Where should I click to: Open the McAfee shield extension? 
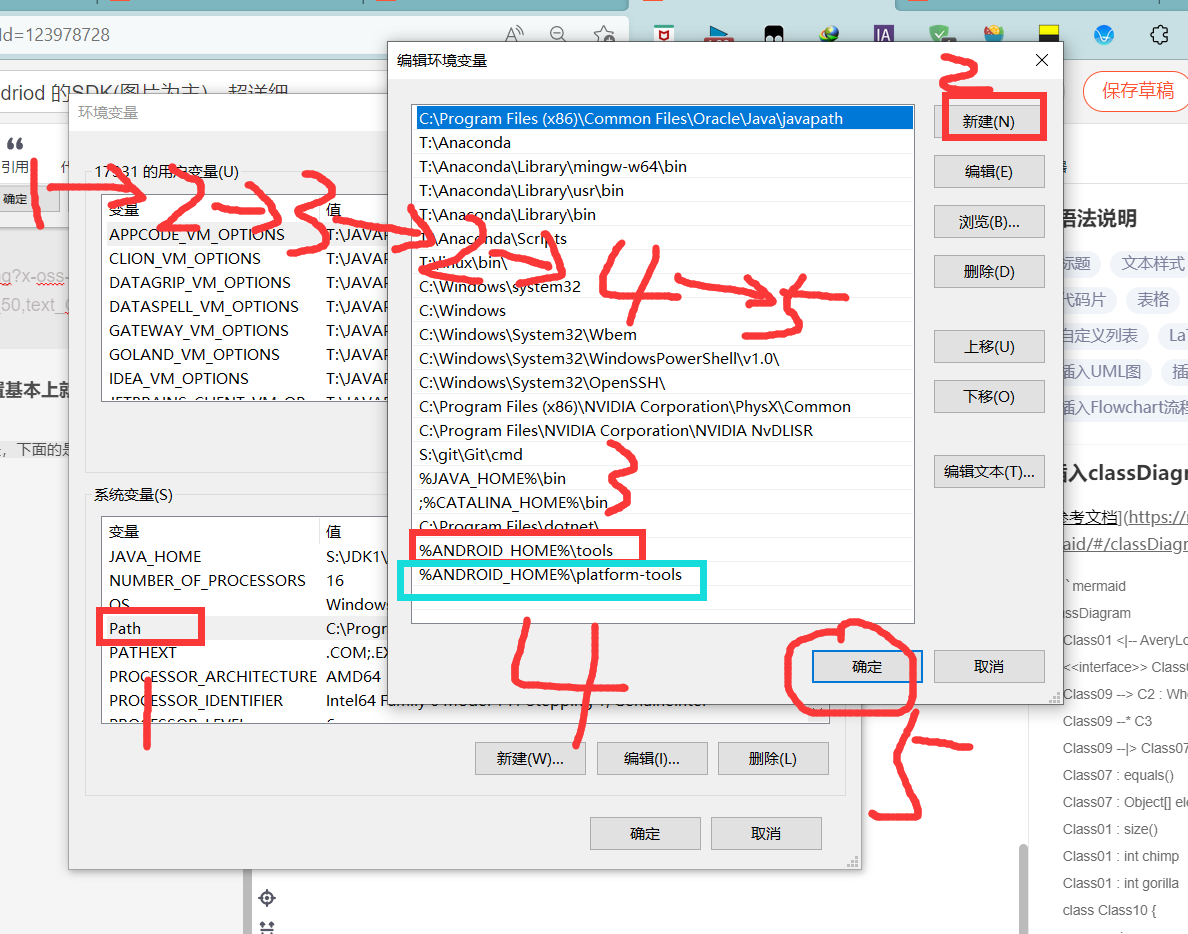pyautogui.click(x=664, y=34)
